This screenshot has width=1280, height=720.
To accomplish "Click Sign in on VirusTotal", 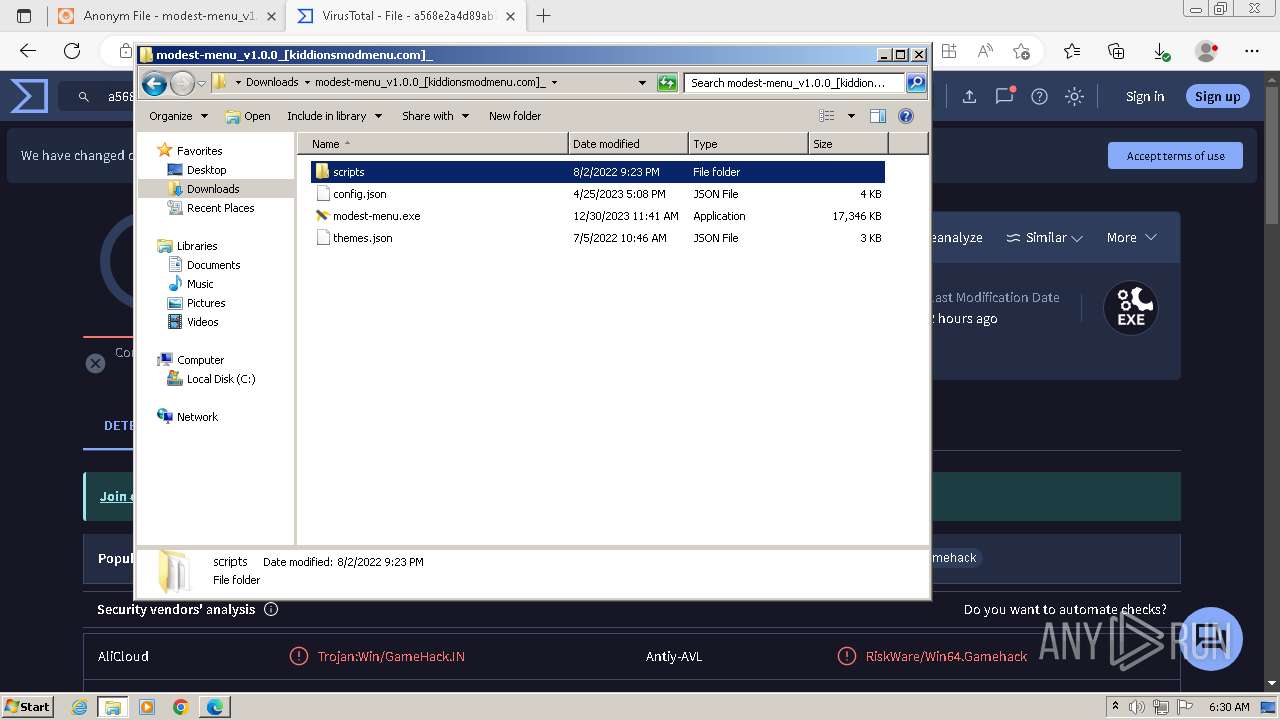I will coord(1145,97).
